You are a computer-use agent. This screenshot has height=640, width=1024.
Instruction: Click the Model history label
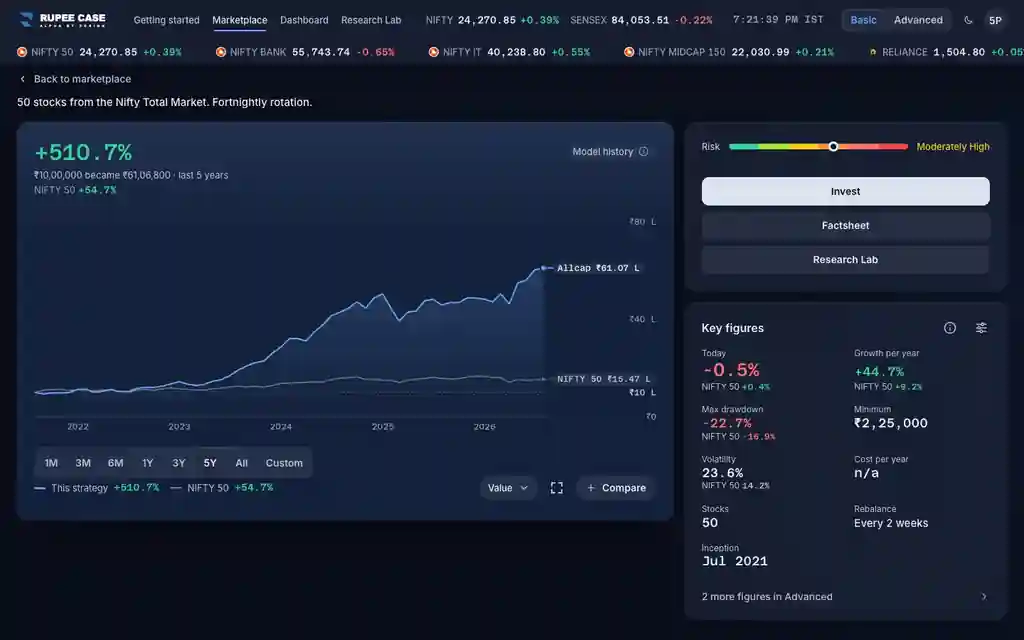(x=603, y=152)
